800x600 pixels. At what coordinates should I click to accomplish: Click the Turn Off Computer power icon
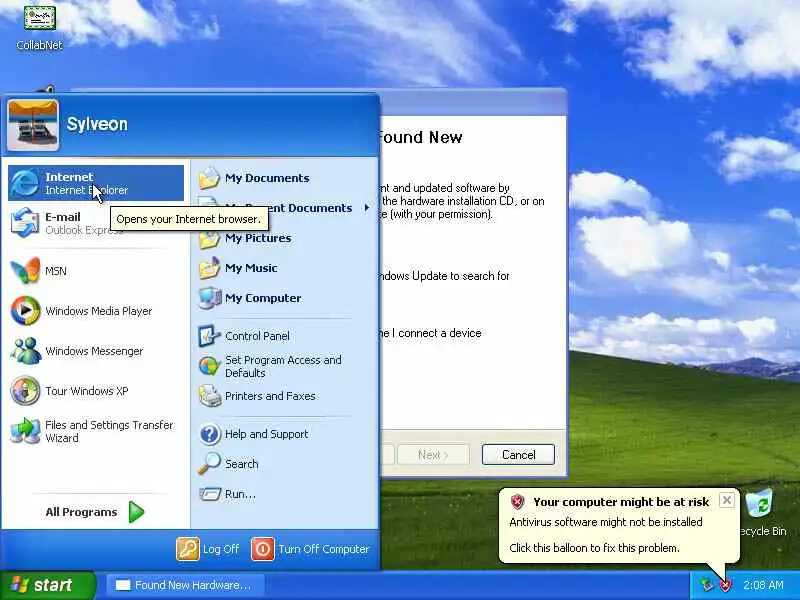[263, 549]
